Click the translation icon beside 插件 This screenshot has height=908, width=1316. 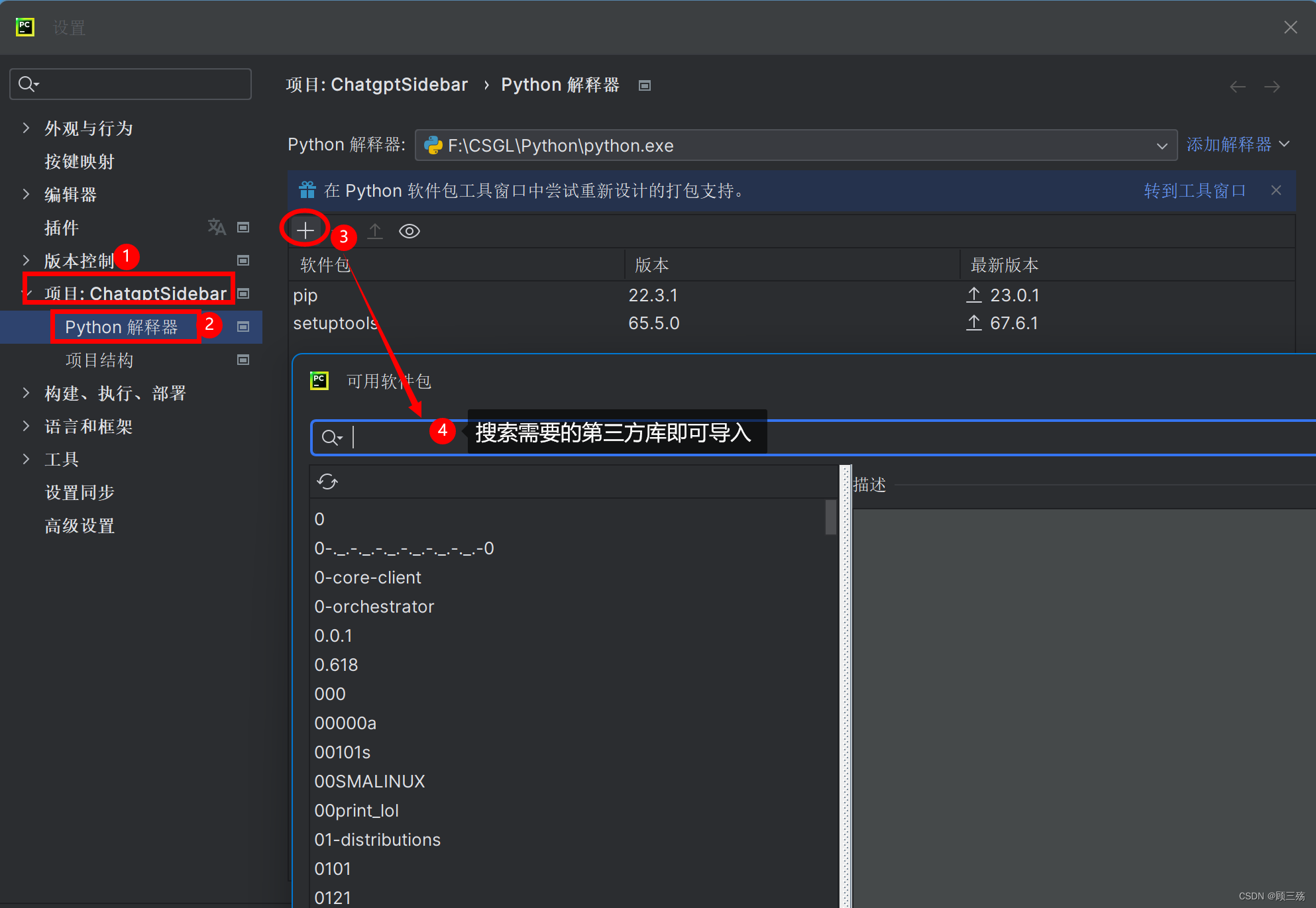[x=217, y=227]
